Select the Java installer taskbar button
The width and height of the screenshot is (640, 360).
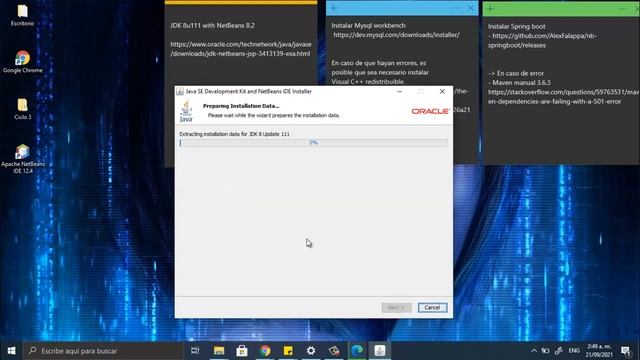380,351
